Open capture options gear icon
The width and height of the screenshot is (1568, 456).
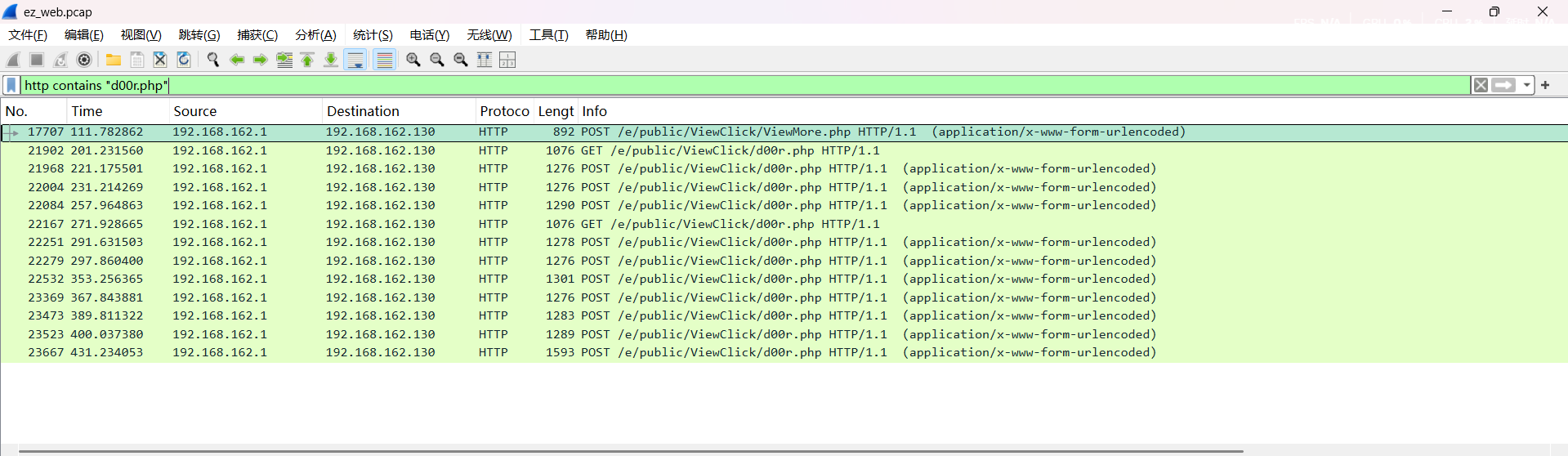pyautogui.click(x=84, y=60)
